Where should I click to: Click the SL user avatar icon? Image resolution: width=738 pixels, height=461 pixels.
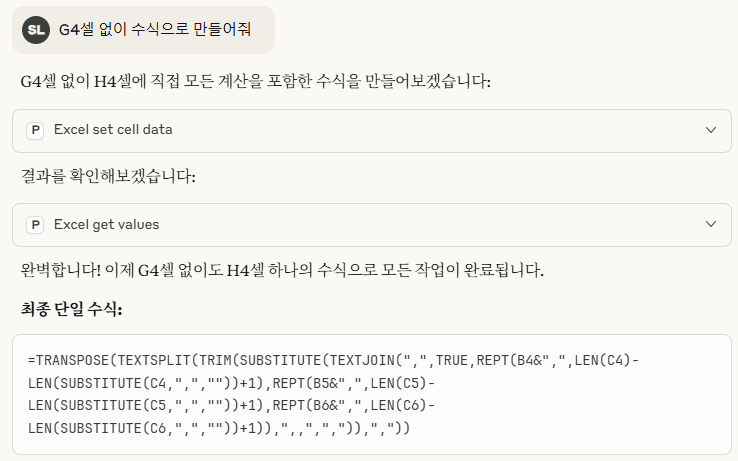[x=36, y=30]
